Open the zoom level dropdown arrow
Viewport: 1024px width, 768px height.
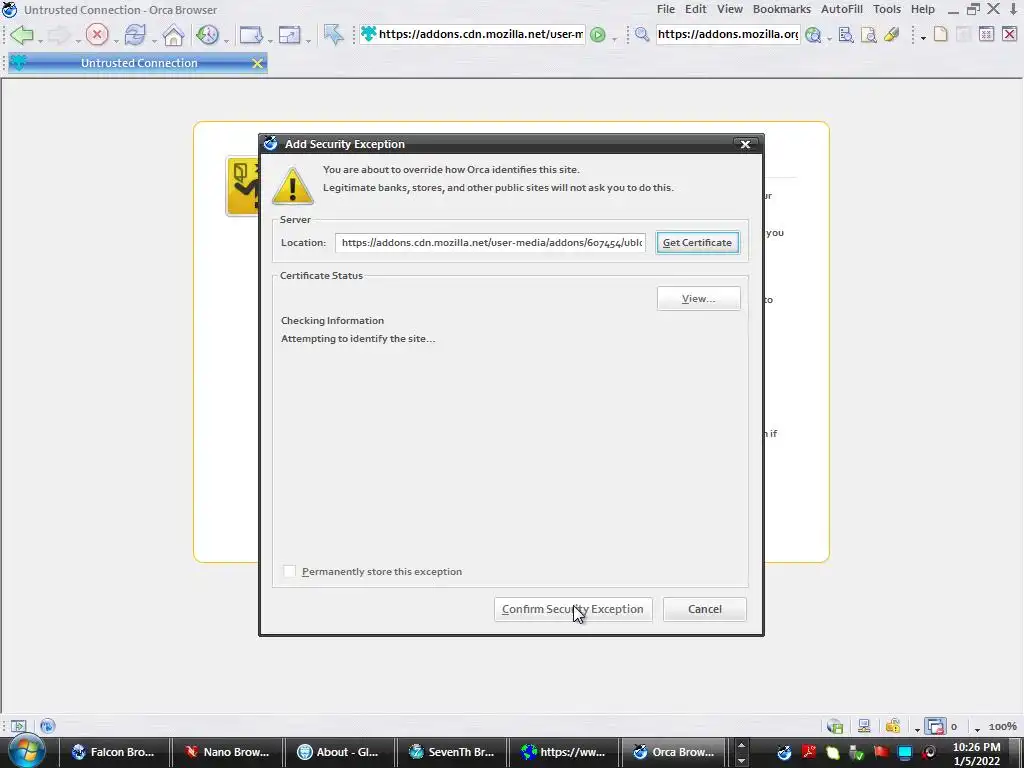point(977,729)
